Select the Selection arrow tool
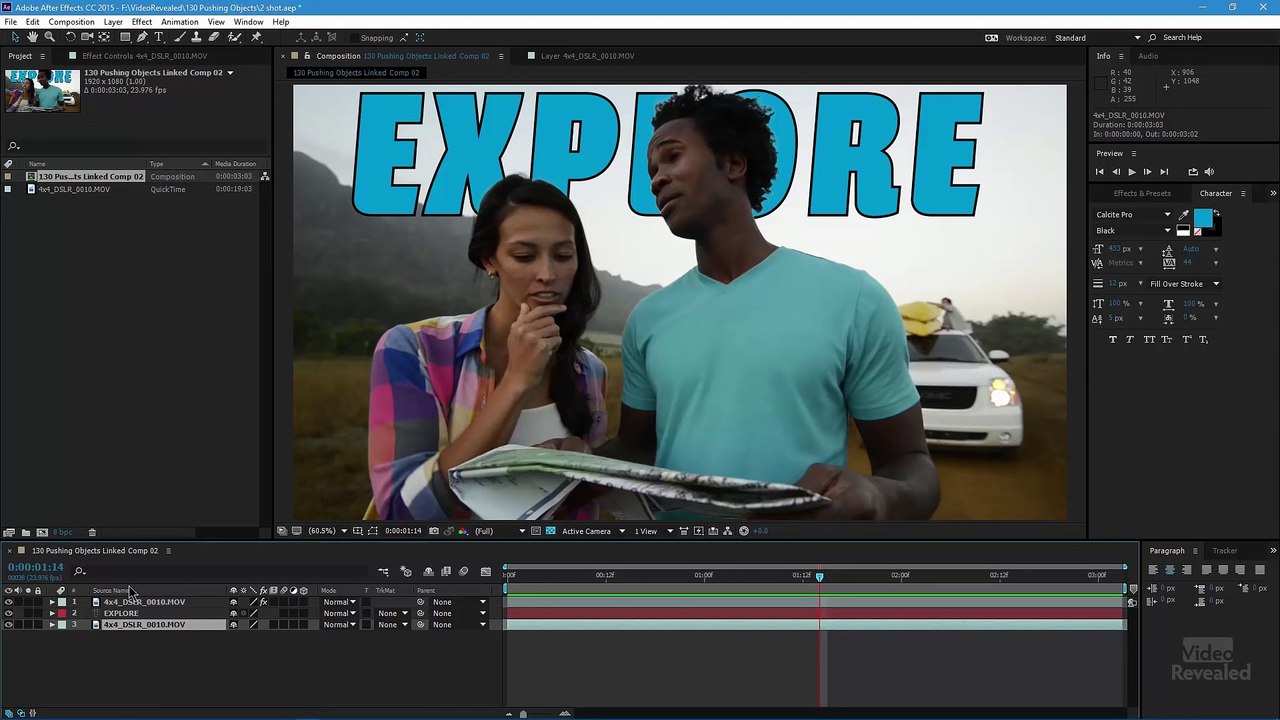Image resolution: width=1280 pixels, height=720 pixels. pyautogui.click(x=15, y=37)
